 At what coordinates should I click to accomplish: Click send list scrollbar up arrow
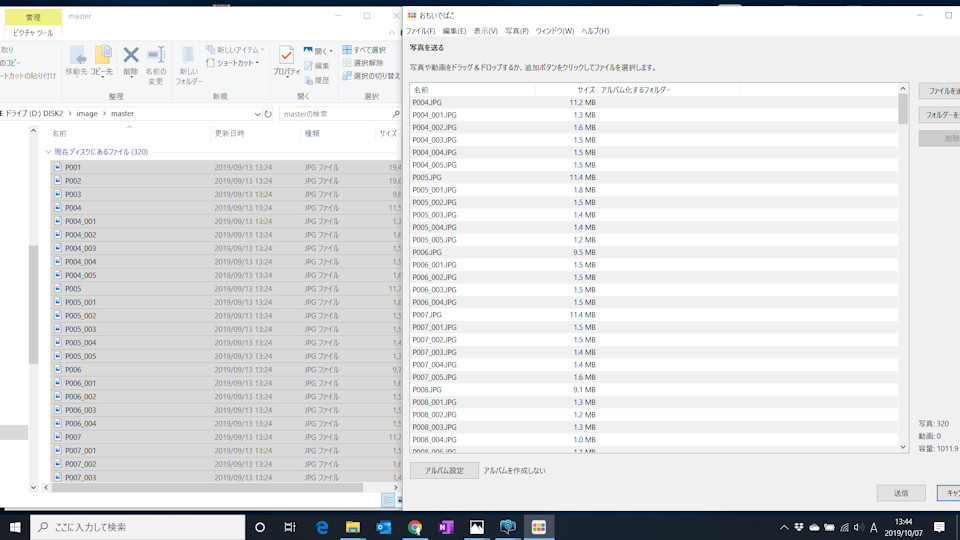point(902,89)
